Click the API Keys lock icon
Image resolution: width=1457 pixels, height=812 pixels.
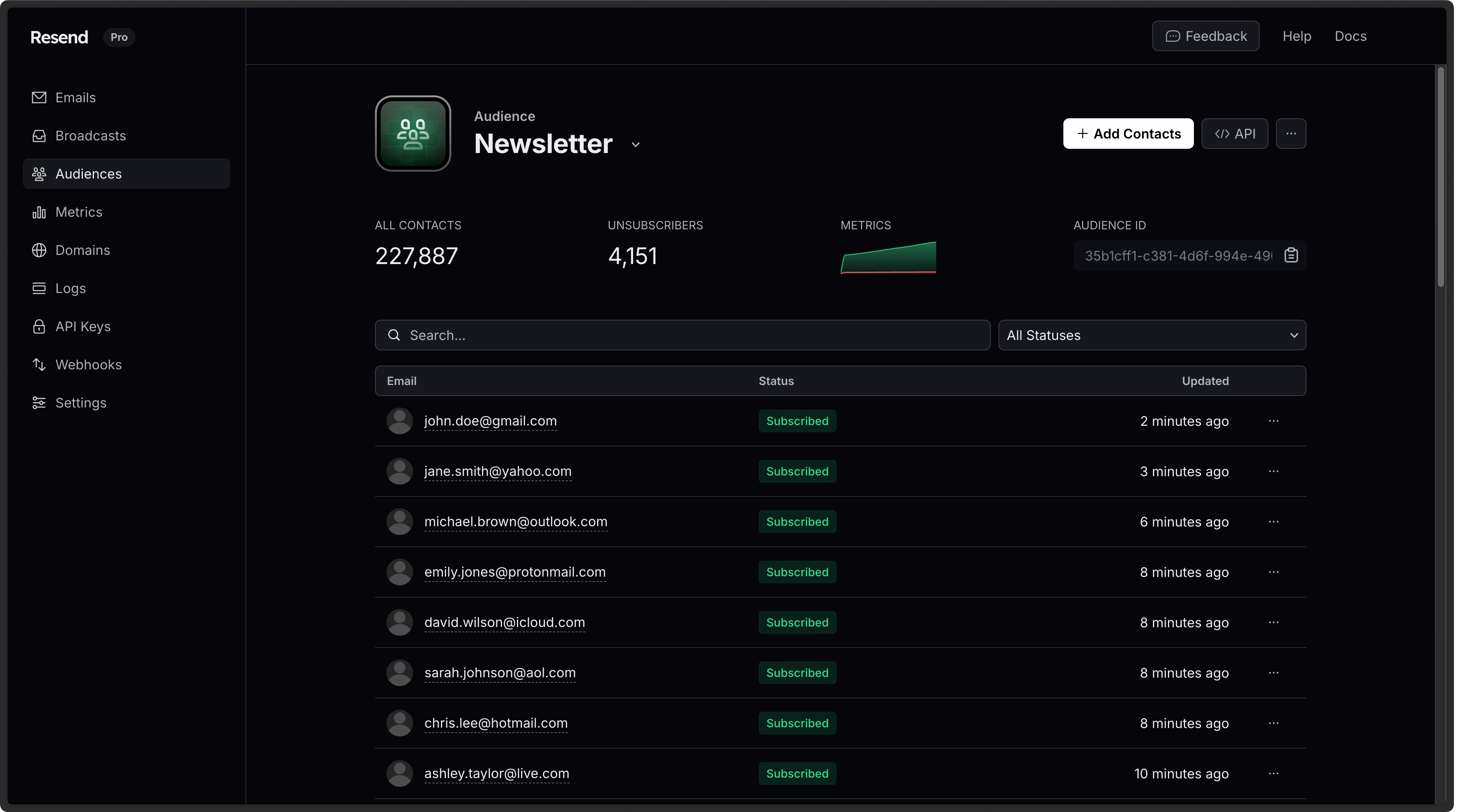[39, 327]
